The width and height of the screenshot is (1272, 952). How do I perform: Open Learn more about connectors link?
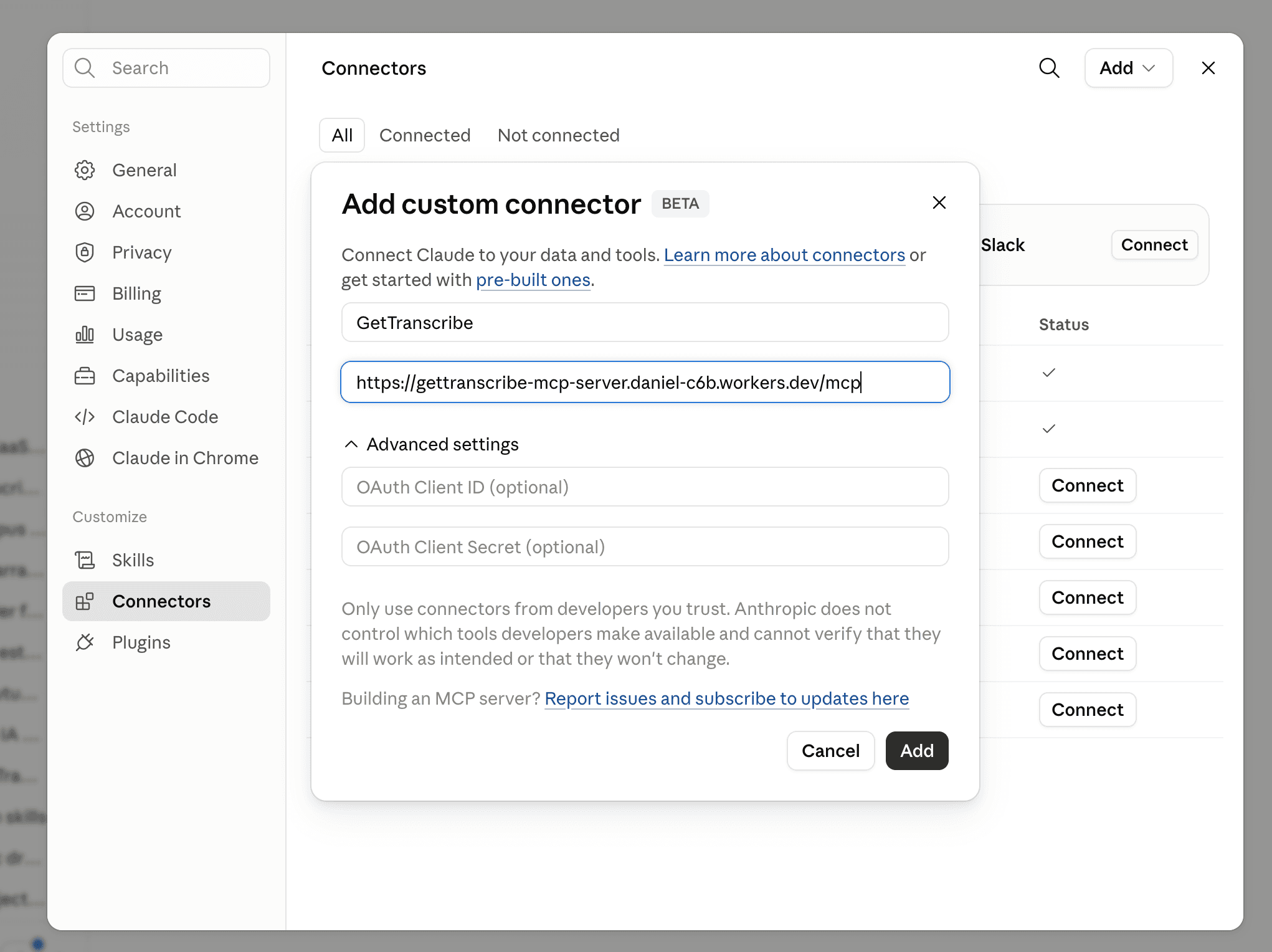(784, 255)
